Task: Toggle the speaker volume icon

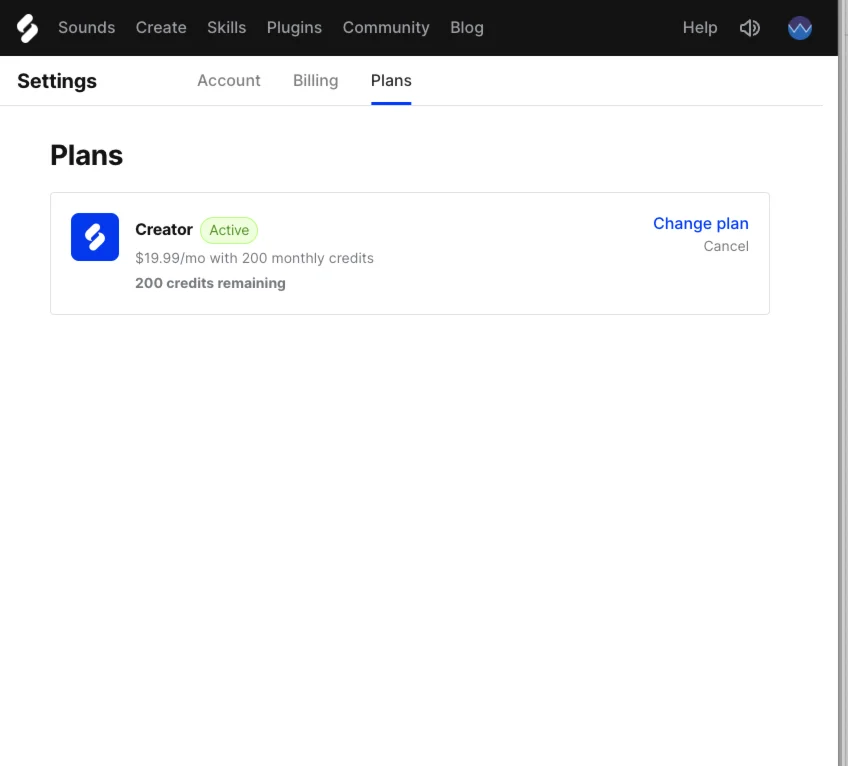Action: click(750, 28)
